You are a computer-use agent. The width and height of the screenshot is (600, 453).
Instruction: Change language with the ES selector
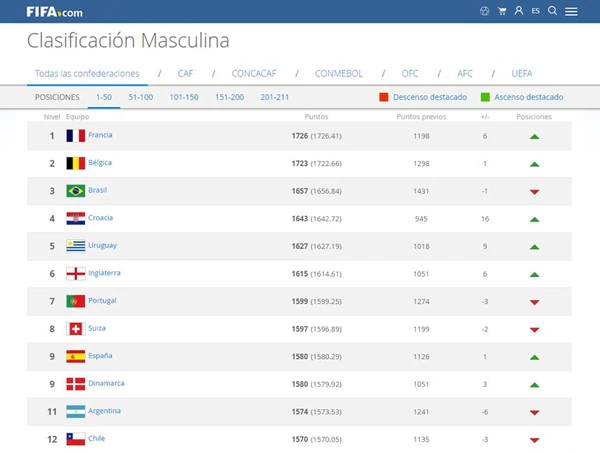[535, 11]
